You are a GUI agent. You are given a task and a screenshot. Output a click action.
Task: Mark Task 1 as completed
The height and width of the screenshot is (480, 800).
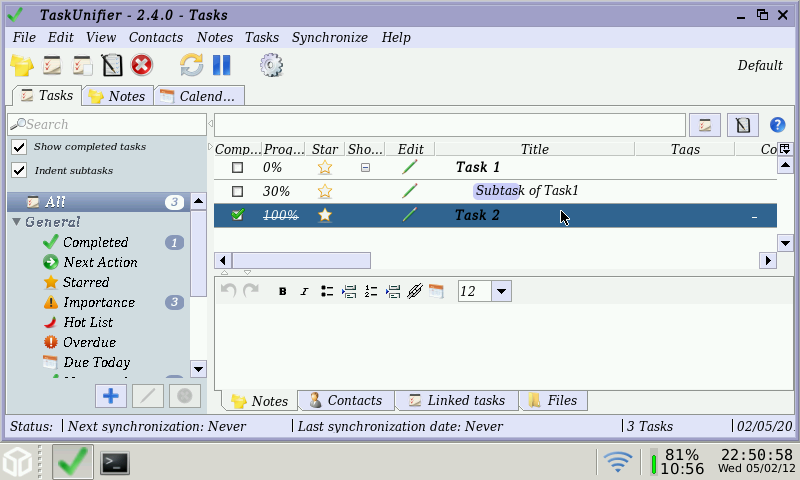coord(237,167)
